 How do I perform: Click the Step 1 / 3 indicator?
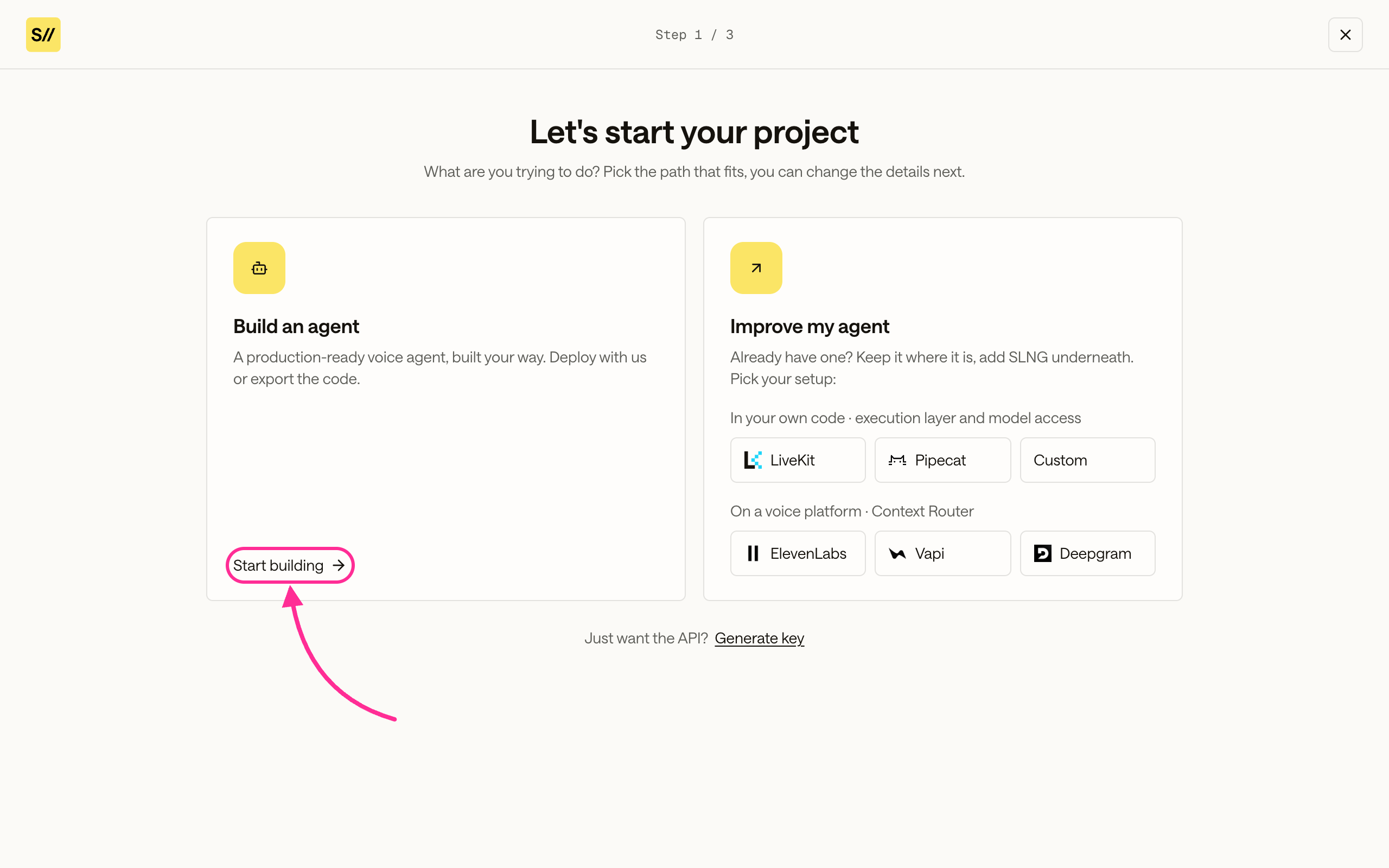tap(694, 34)
